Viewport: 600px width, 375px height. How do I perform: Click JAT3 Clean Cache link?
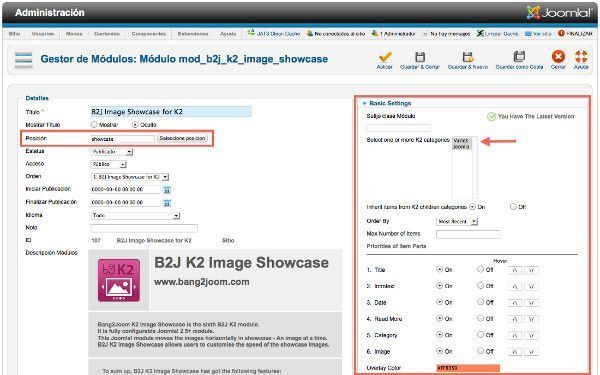274,34
